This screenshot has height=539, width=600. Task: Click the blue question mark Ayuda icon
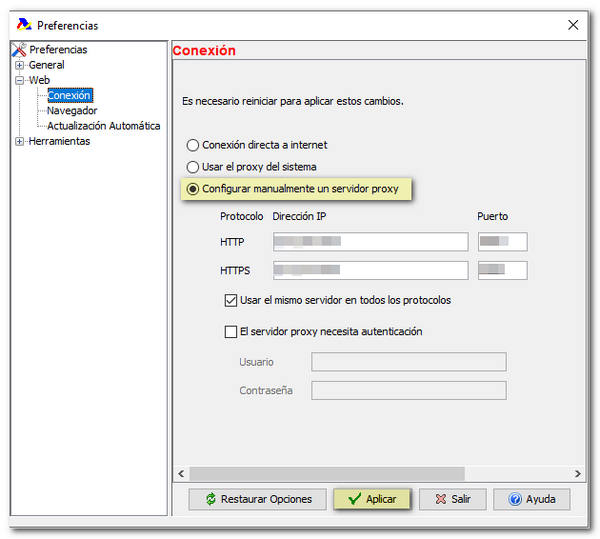point(515,499)
